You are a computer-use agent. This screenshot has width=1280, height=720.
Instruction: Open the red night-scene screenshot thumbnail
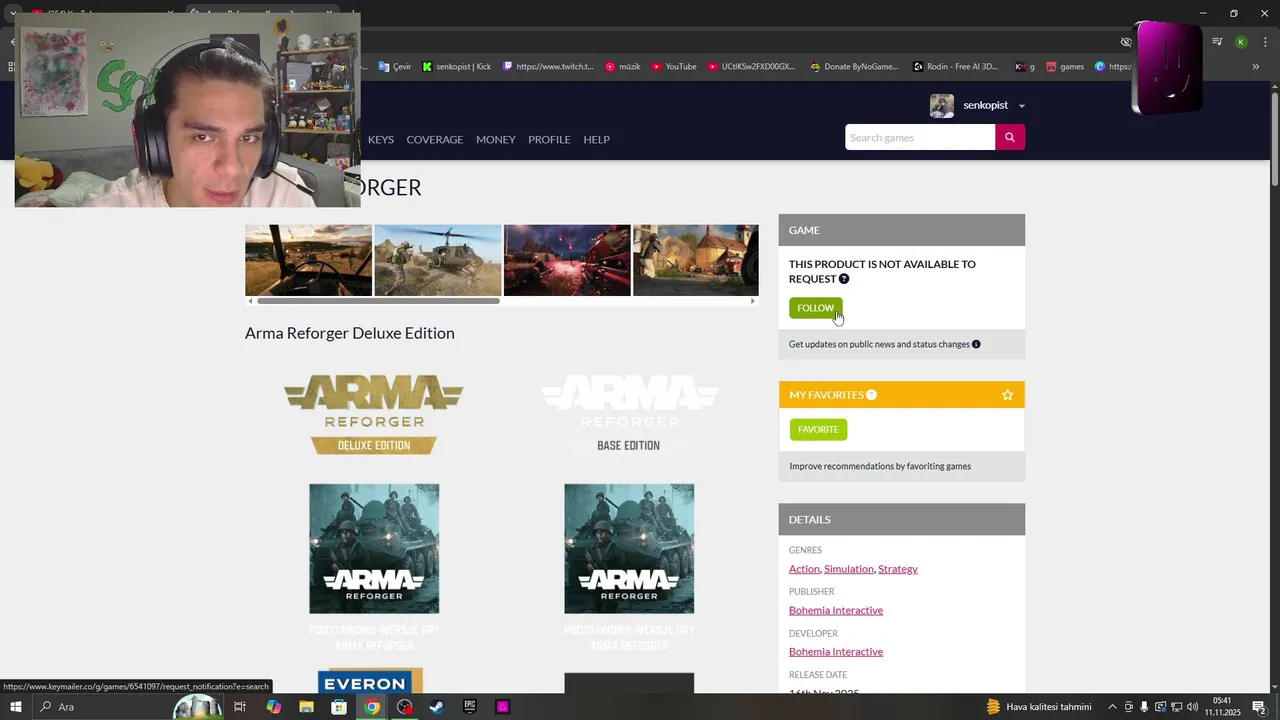coord(567,260)
